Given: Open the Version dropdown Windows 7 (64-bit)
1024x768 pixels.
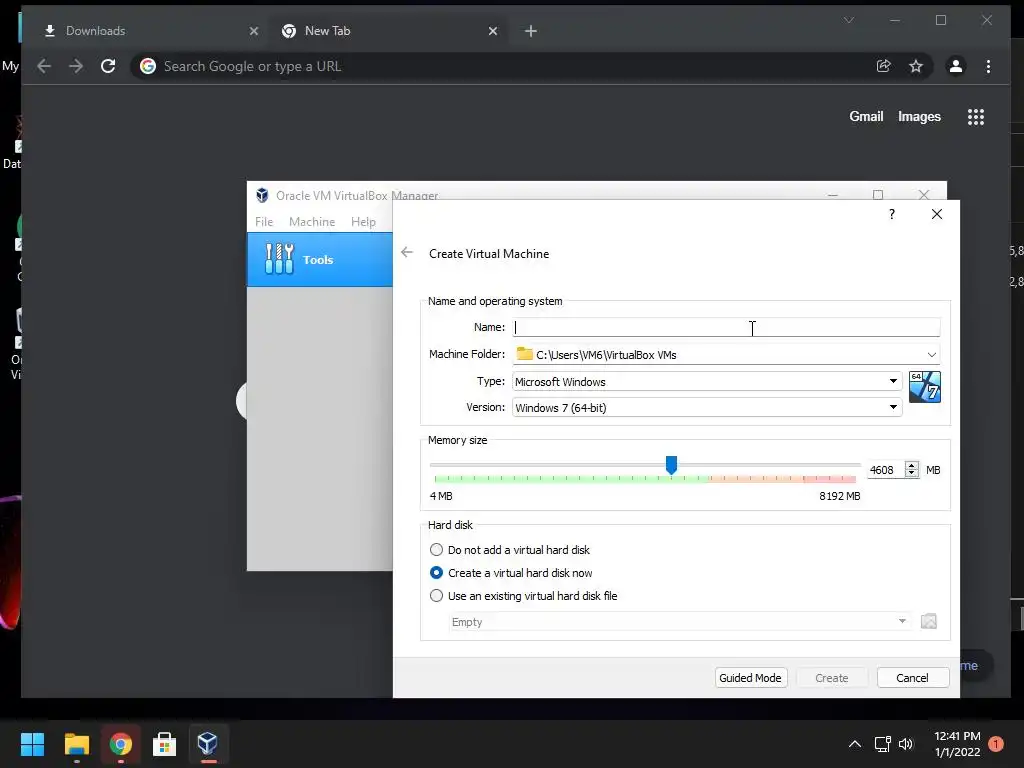Looking at the screenshot, I should pyautogui.click(x=707, y=408).
